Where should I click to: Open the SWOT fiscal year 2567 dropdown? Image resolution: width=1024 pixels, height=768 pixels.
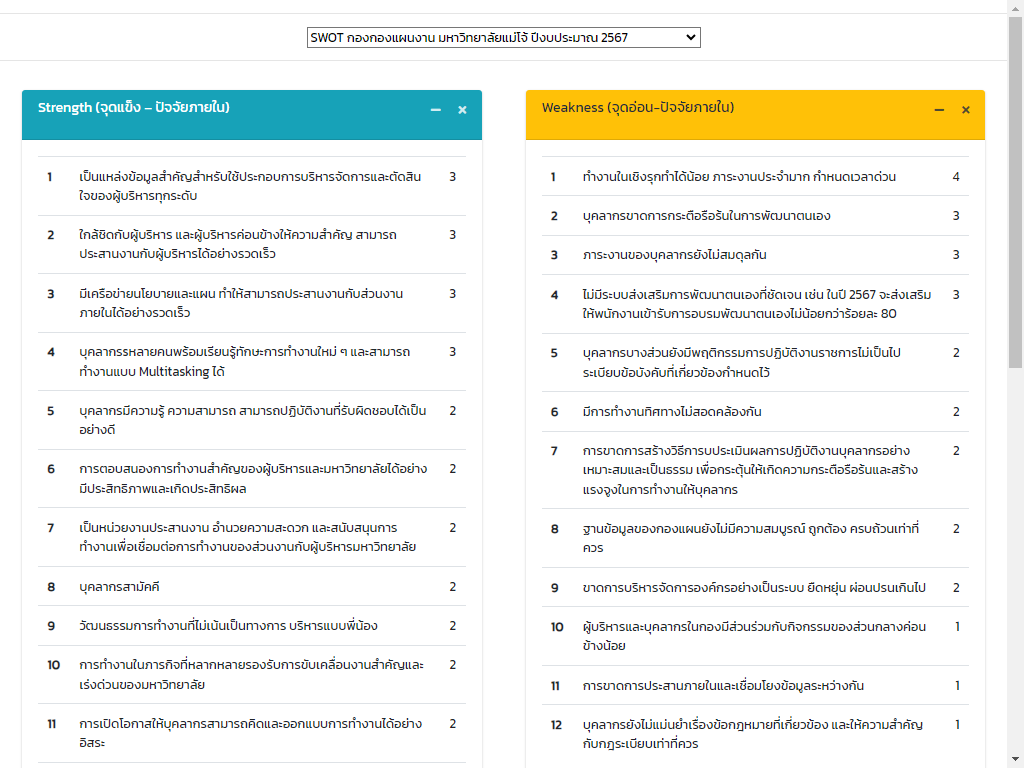[503, 38]
